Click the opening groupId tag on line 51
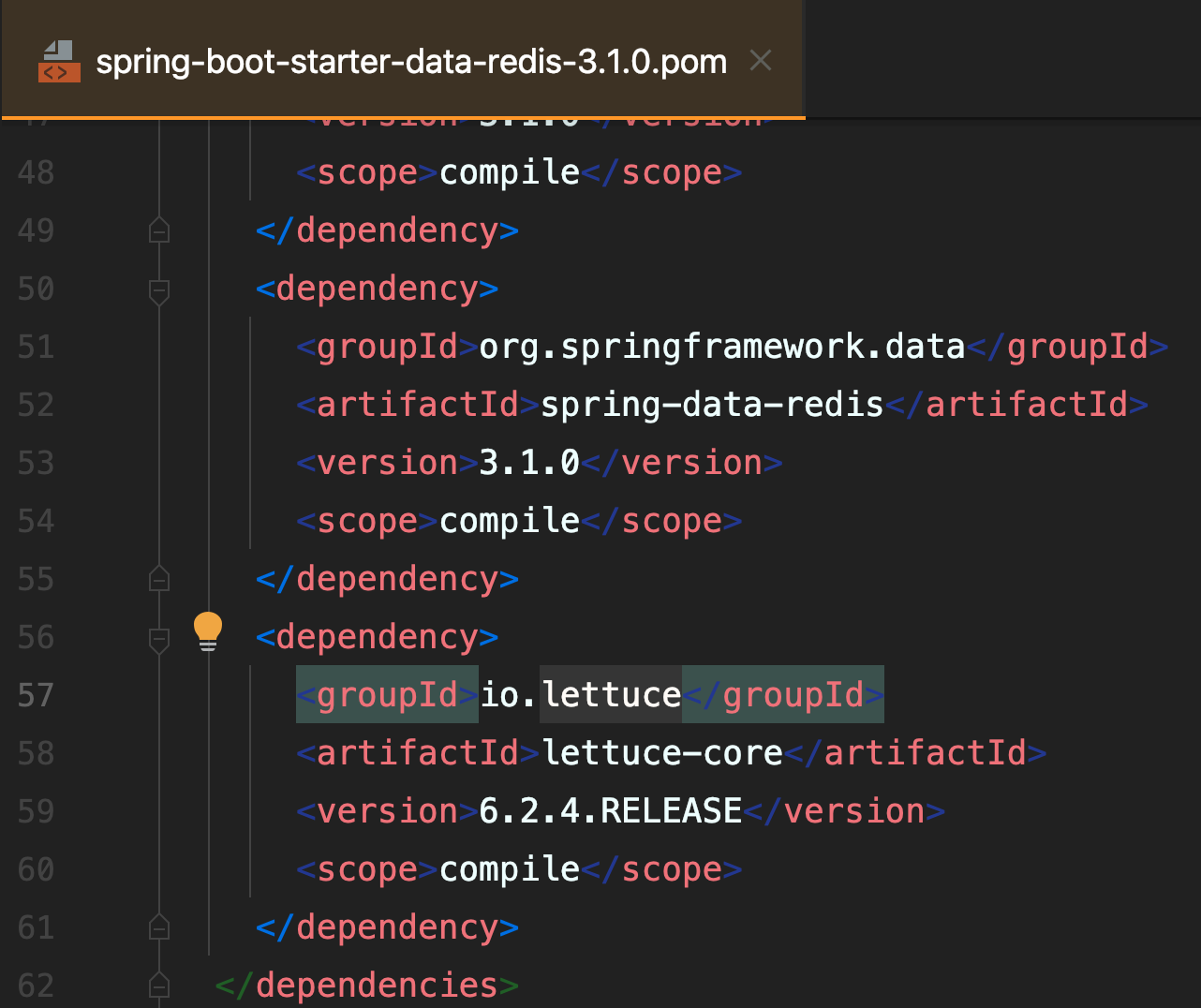 coord(388,347)
